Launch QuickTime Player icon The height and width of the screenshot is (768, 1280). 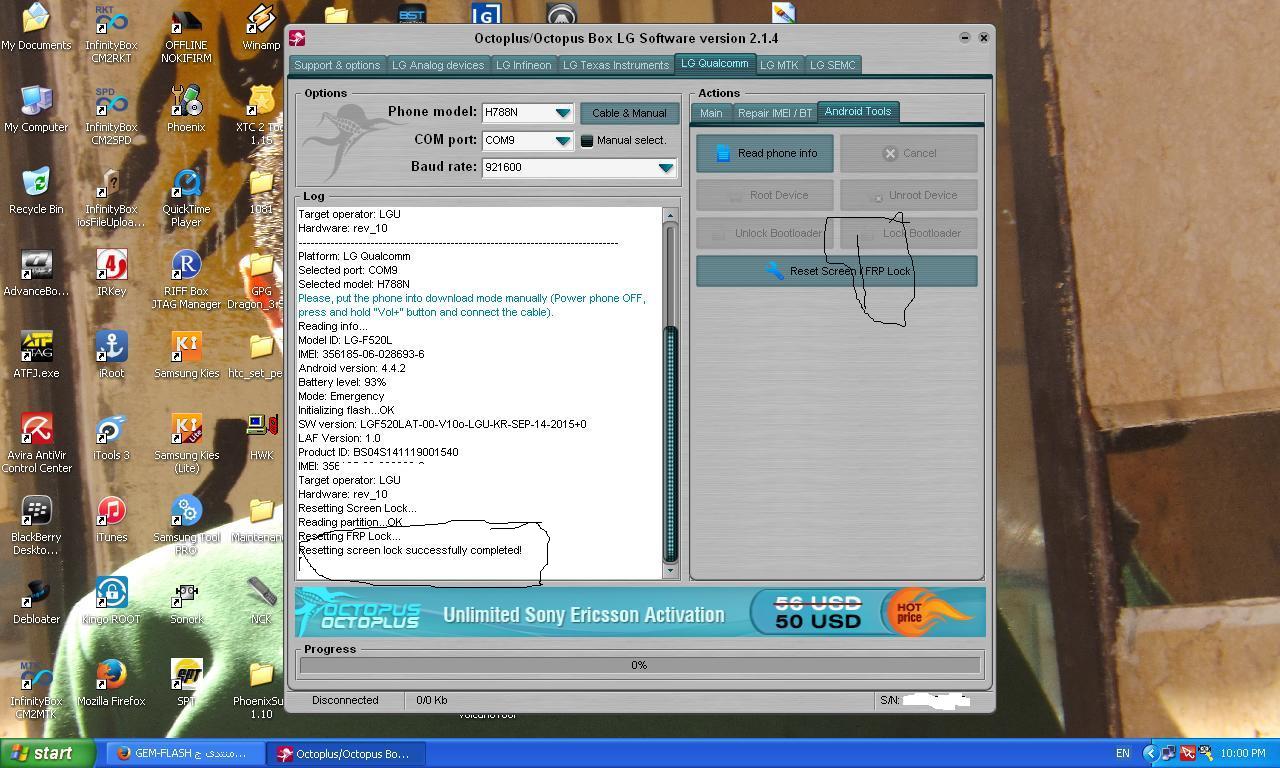tap(186, 197)
